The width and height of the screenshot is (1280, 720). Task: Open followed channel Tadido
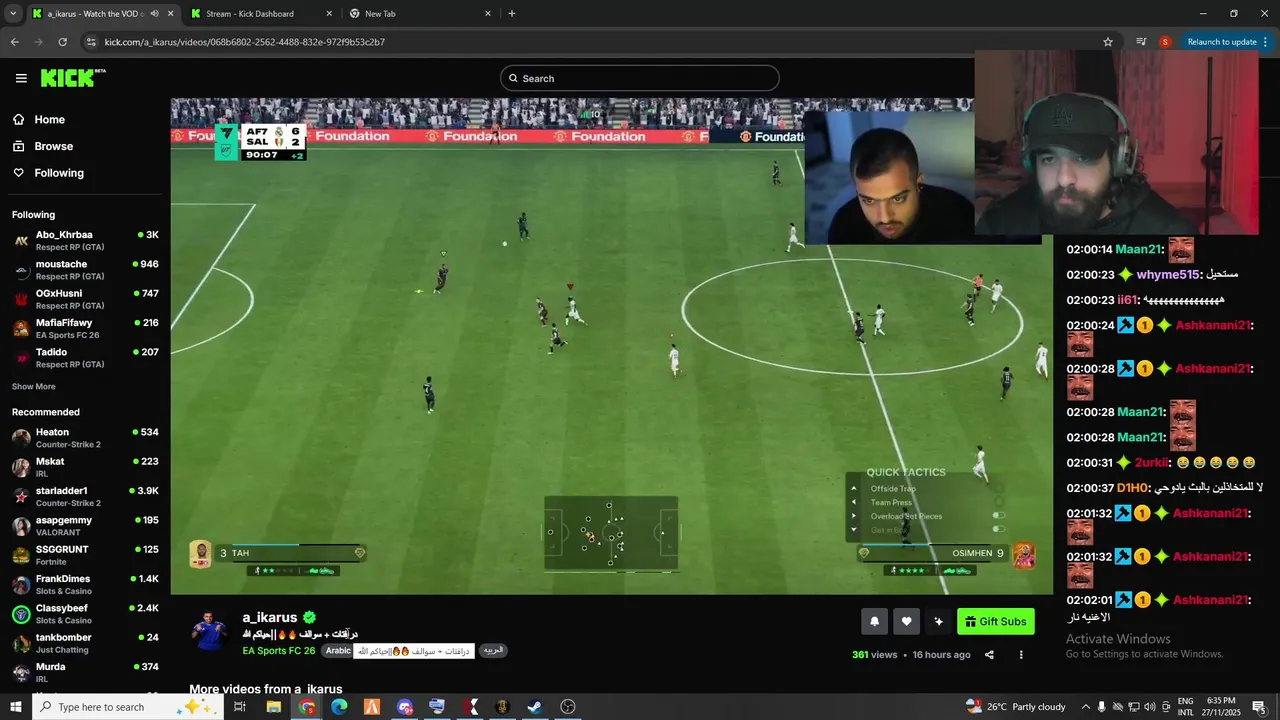coord(85,357)
